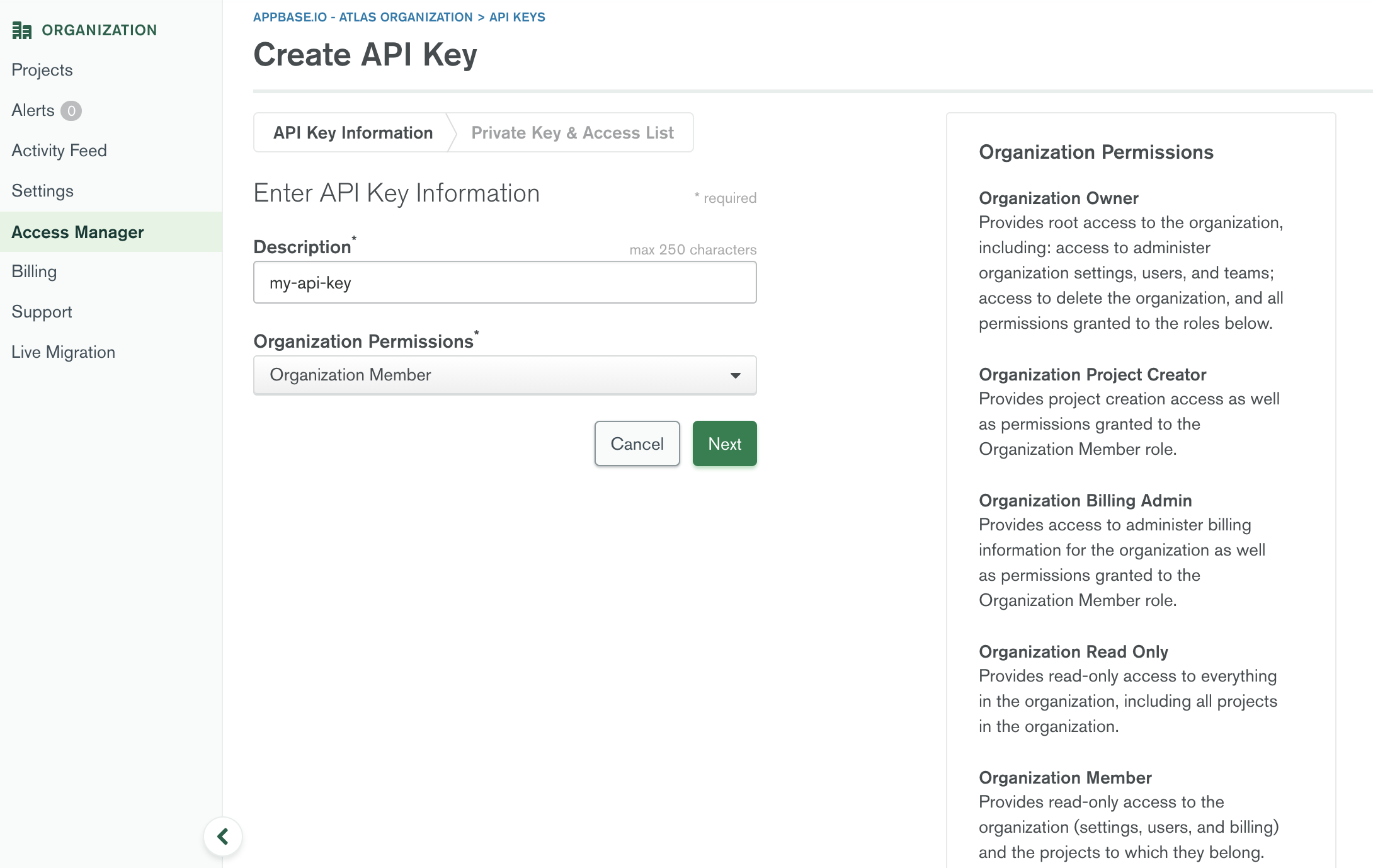Click the Organization building icon in sidebar

tap(21, 30)
